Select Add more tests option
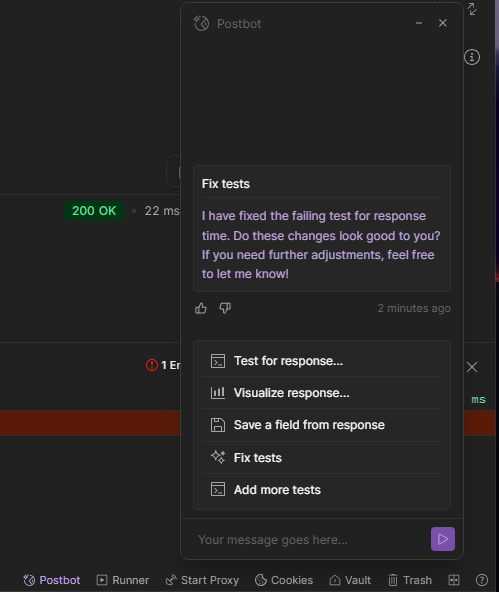 pyautogui.click(x=322, y=490)
